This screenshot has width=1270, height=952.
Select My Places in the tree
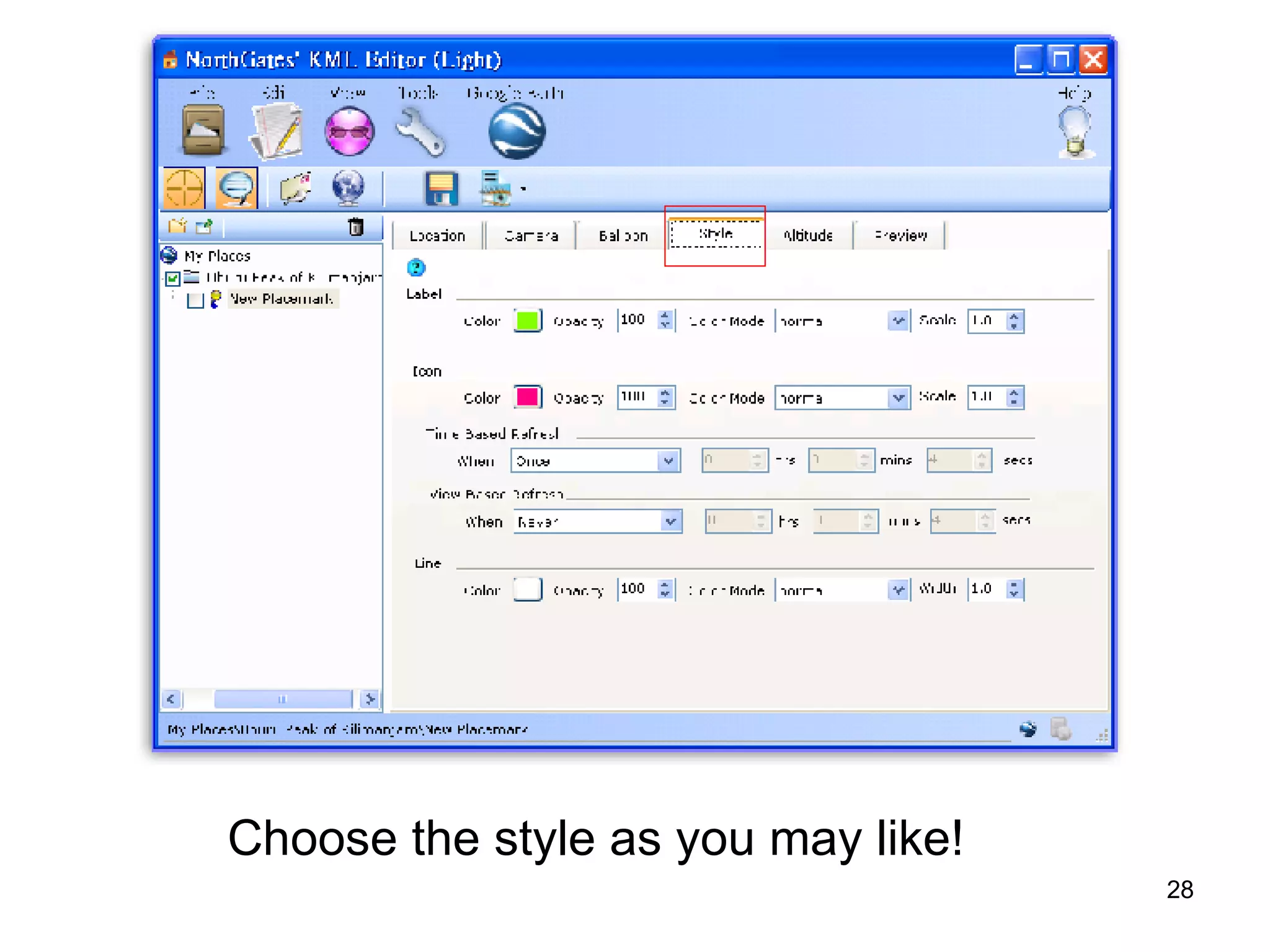[x=218, y=256]
